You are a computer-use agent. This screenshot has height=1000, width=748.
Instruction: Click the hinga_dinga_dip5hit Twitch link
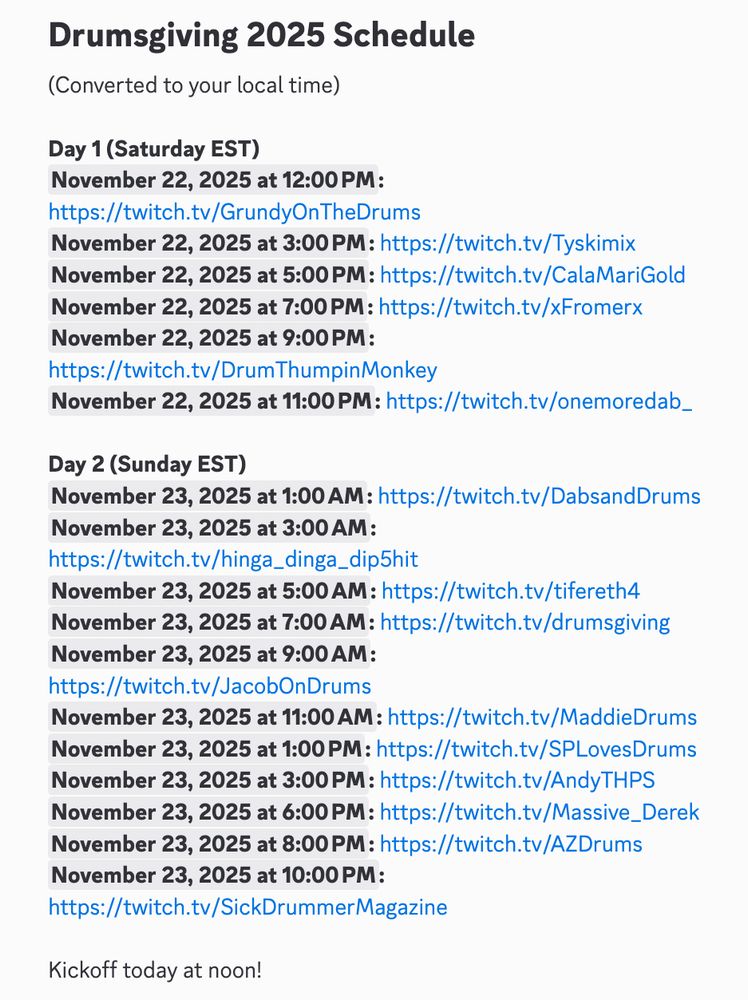point(233,559)
